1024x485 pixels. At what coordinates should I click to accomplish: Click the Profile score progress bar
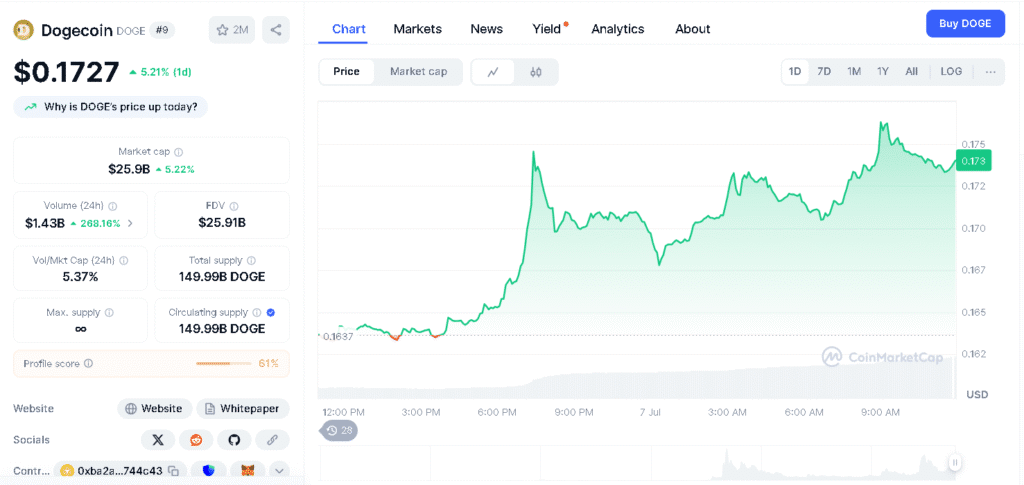point(224,364)
